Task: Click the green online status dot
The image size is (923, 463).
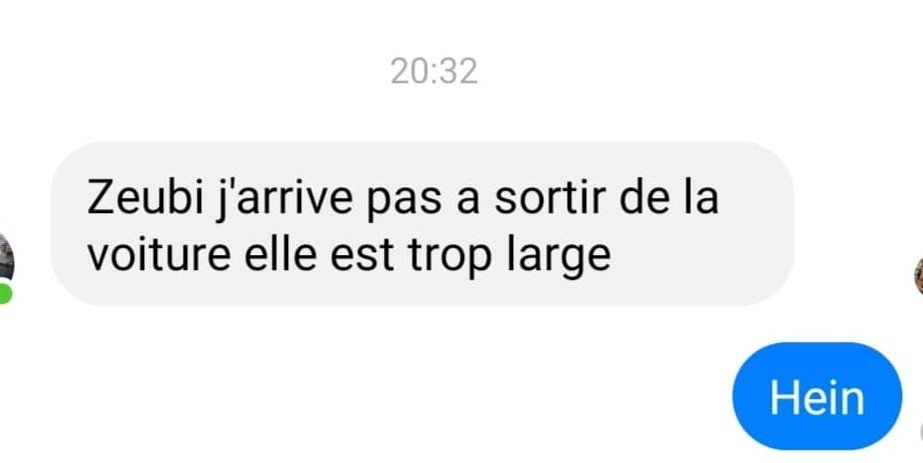Action: [5, 293]
